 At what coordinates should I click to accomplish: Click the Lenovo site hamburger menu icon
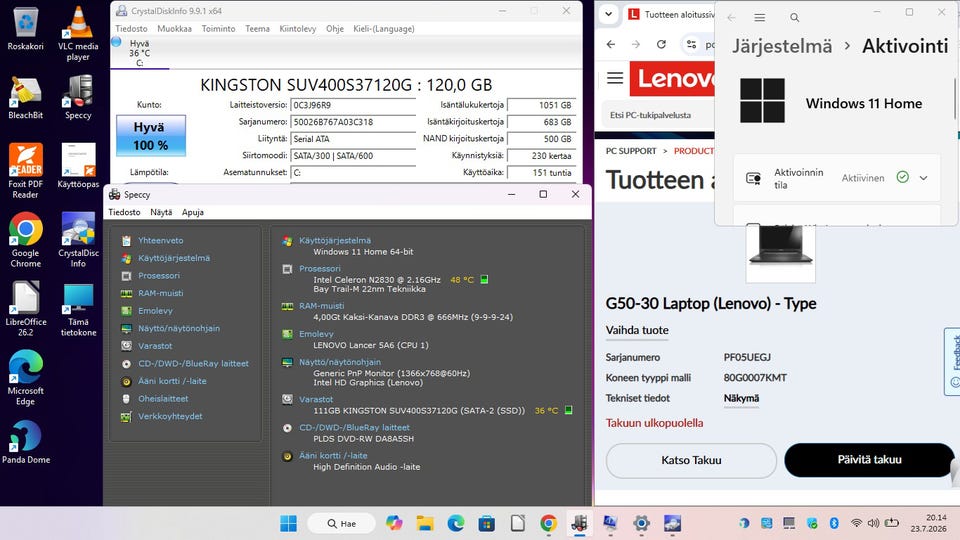click(615, 78)
